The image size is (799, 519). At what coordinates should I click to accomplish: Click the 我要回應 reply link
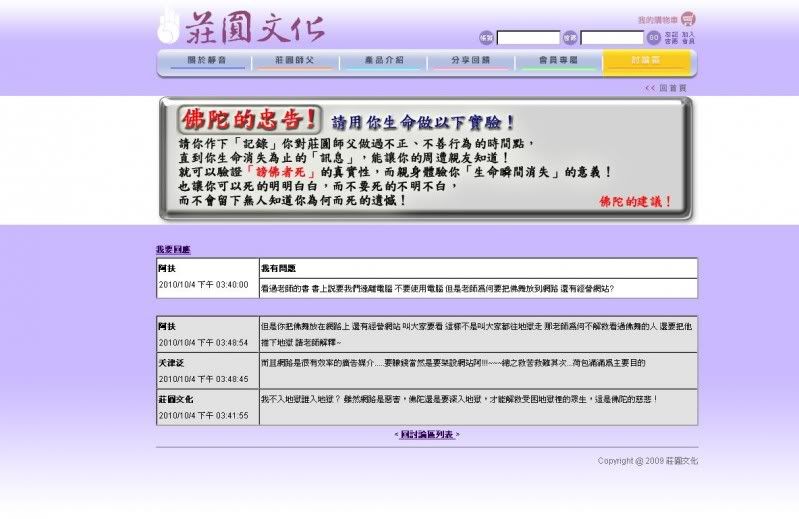point(173,249)
